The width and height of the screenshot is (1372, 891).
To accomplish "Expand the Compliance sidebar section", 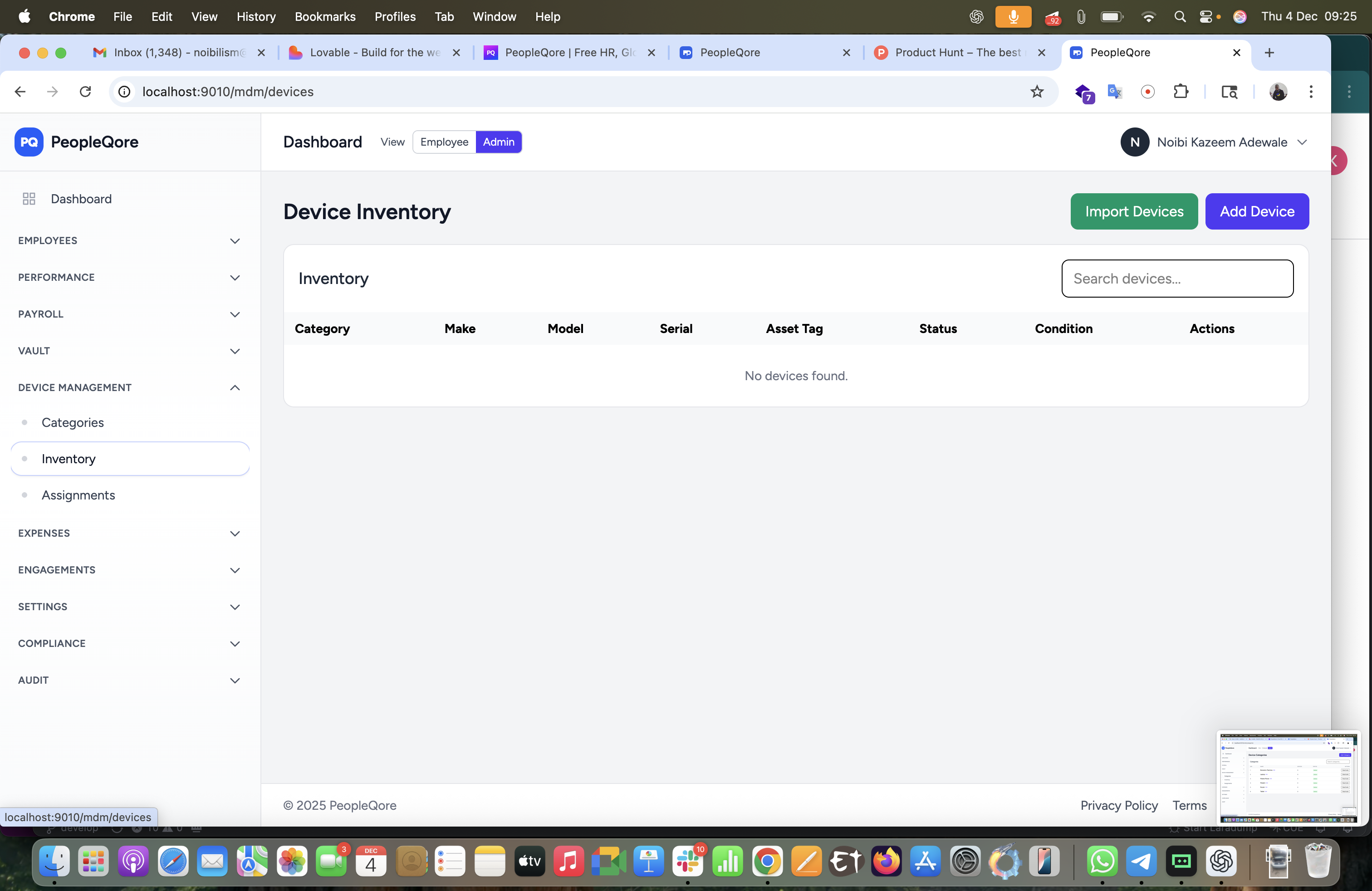I will (235, 643).
